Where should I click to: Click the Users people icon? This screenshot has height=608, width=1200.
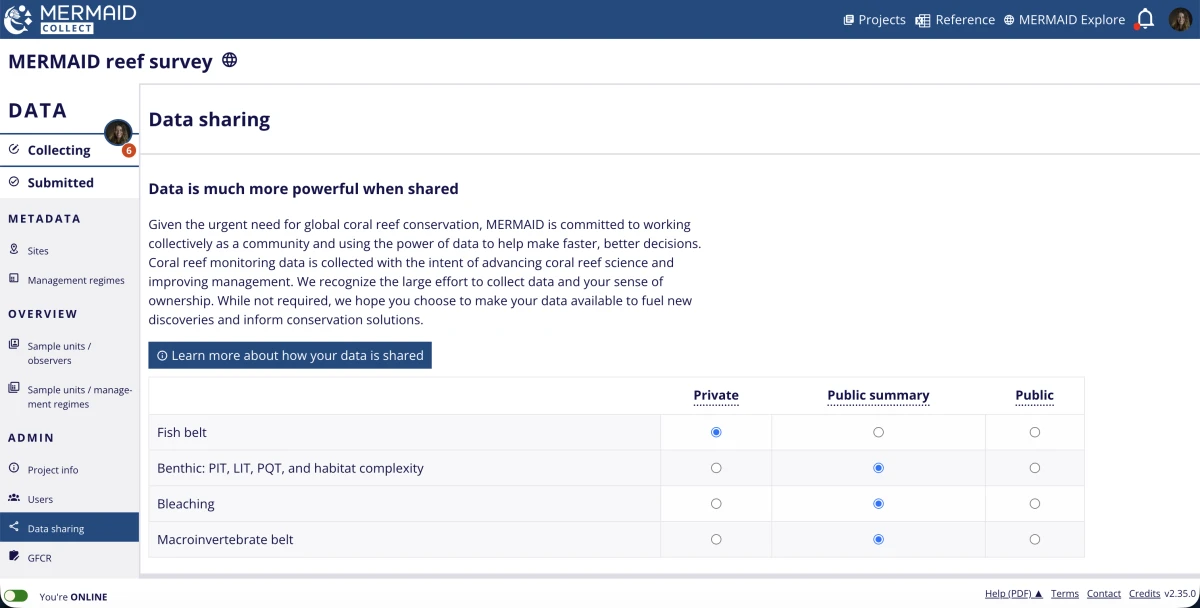[14, 497]
